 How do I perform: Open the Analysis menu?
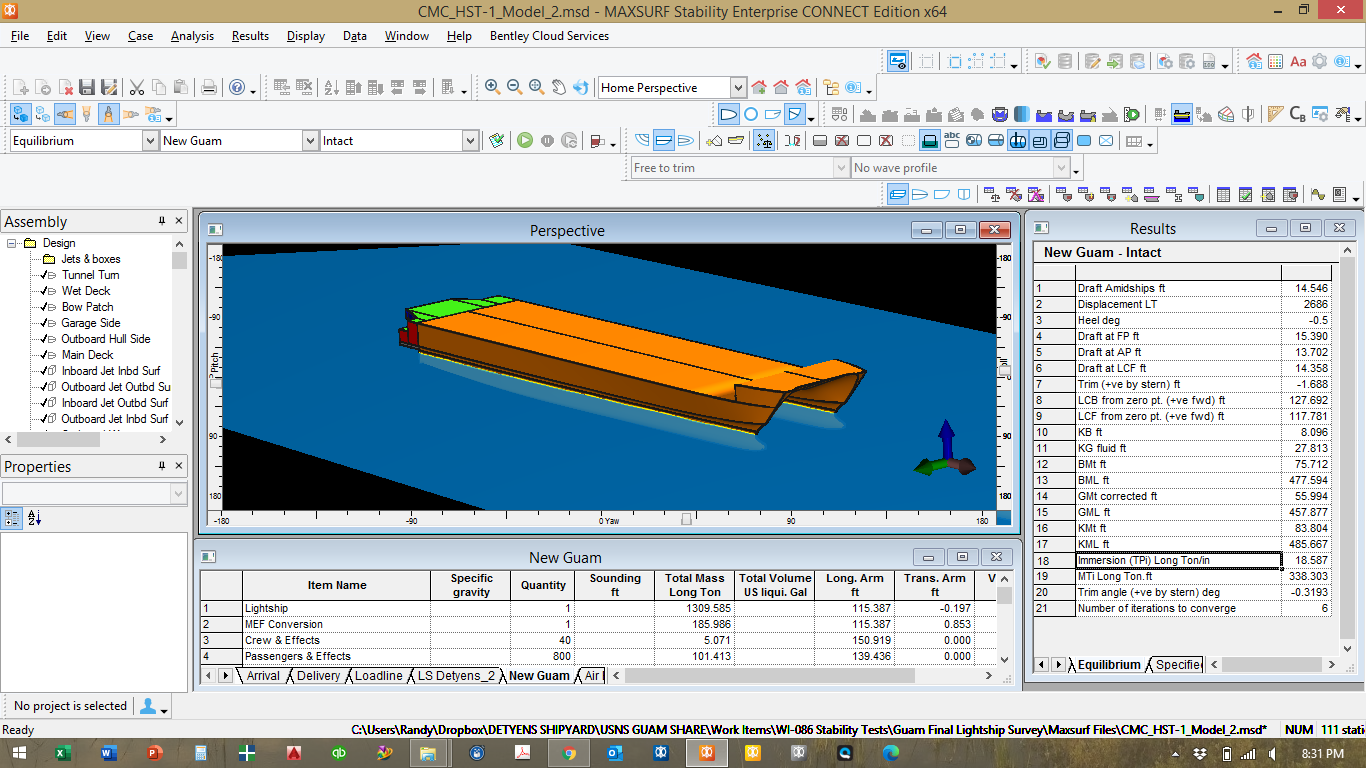(192, 36)
